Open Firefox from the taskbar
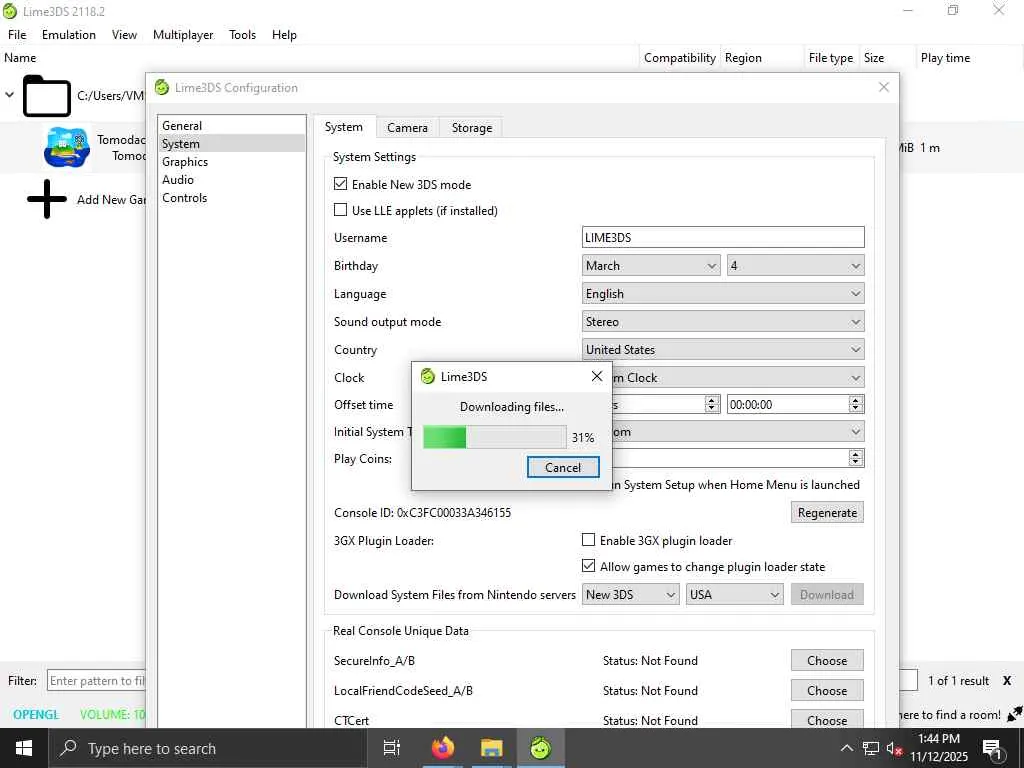The image size is (1024, 768). 443,748
